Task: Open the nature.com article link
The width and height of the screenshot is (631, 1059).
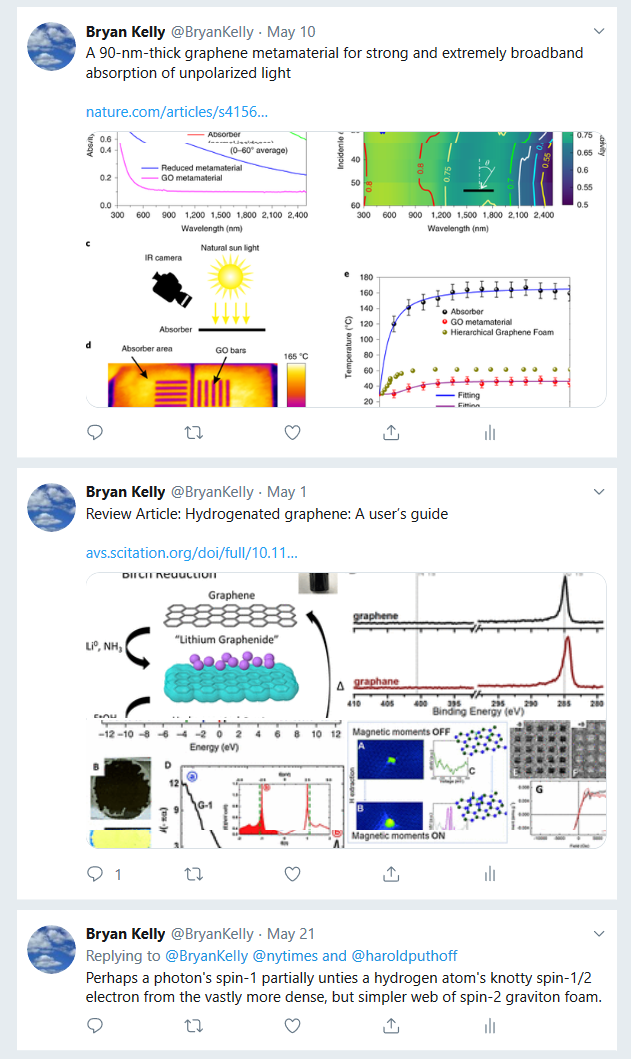Action: [177, 112]
